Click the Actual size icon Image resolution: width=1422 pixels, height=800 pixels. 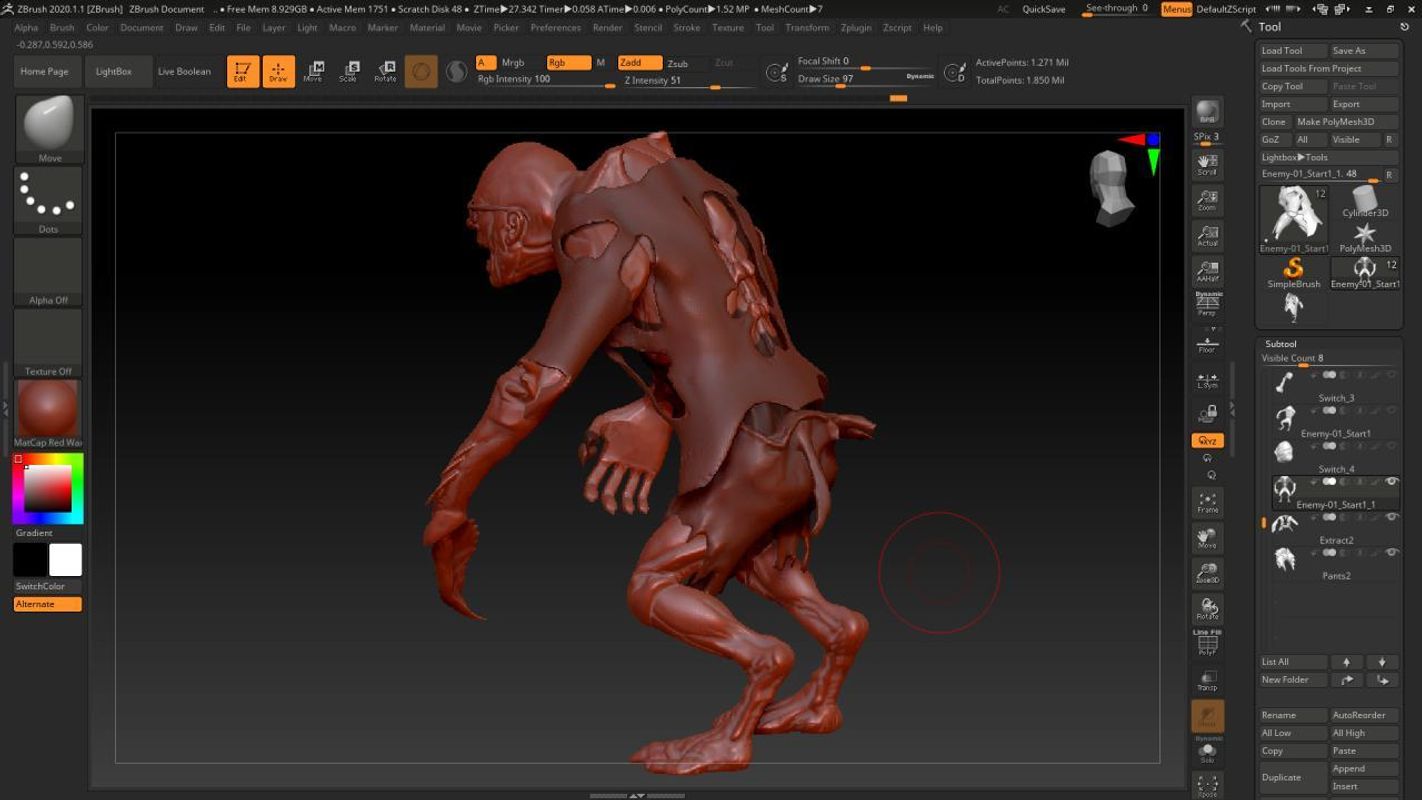1207,236
